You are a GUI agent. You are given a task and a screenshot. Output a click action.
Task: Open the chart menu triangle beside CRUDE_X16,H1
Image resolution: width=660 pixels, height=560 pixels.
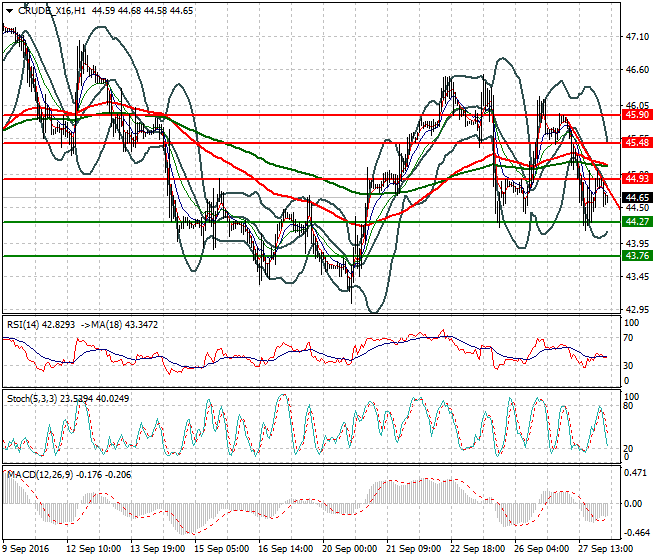pyautogui.click(x=9, y=11)
